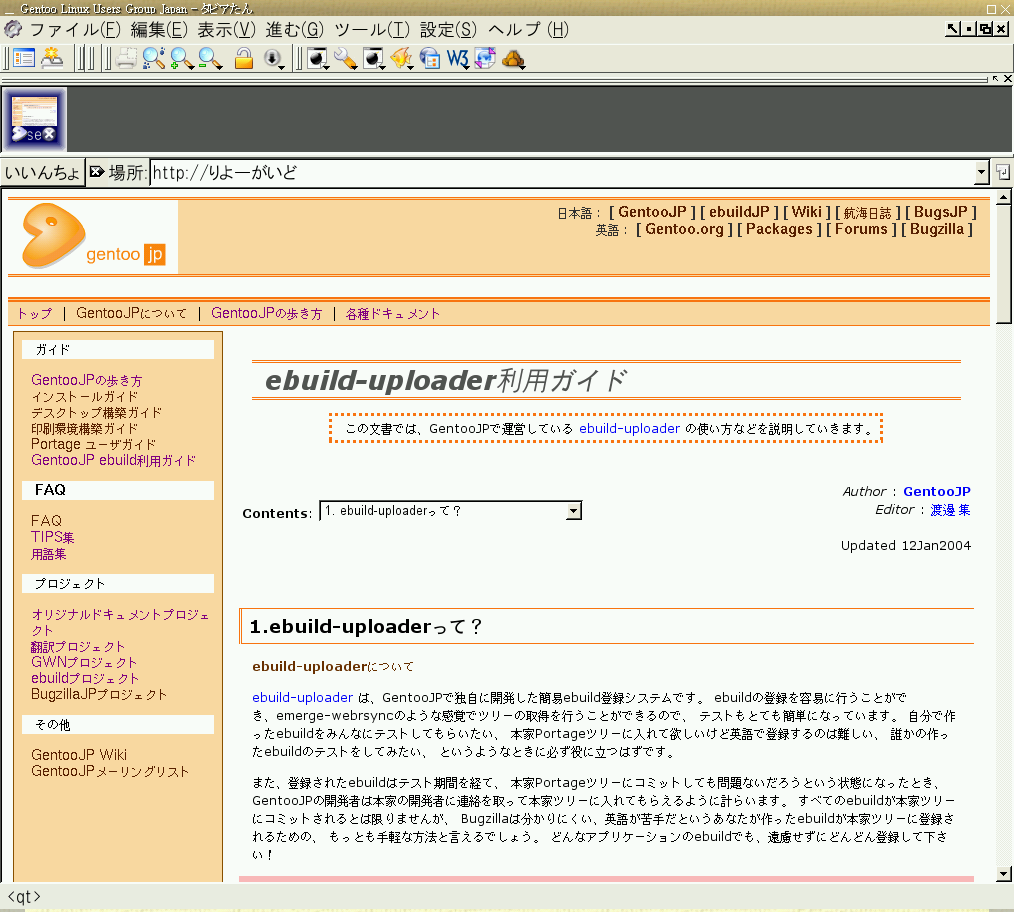
Task: Click the zoom out magnifier icon
Action: [210, 58]
